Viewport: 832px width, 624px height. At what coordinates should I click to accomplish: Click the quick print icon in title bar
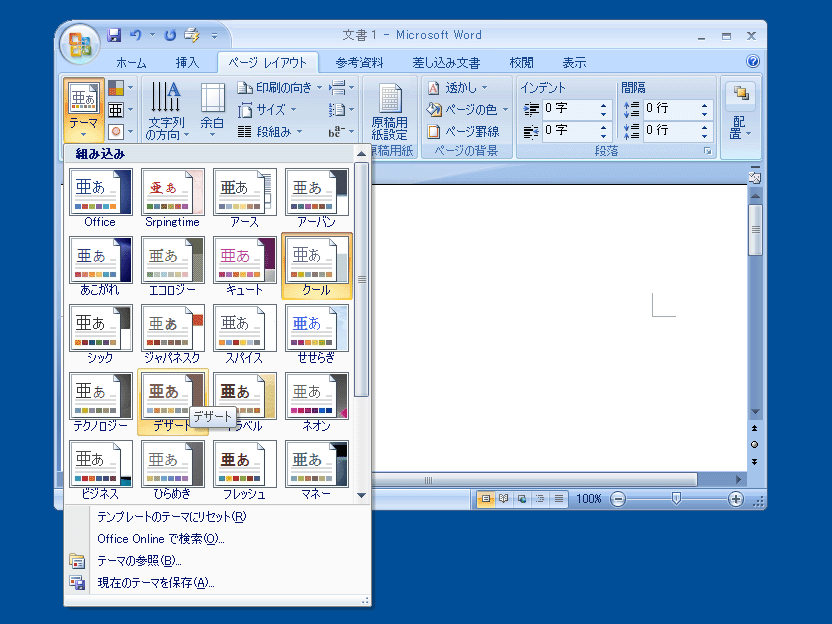[192, 36]
